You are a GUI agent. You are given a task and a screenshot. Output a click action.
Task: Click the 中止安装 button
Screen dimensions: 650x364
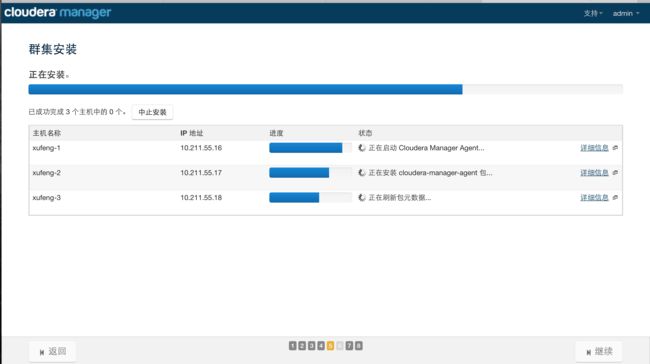point(152,112)
